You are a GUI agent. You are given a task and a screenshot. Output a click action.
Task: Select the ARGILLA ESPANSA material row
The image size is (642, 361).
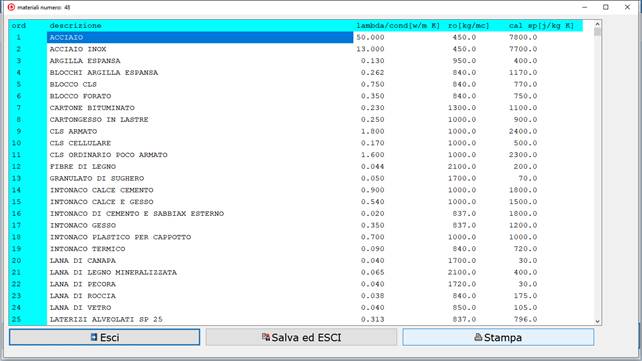295,61
